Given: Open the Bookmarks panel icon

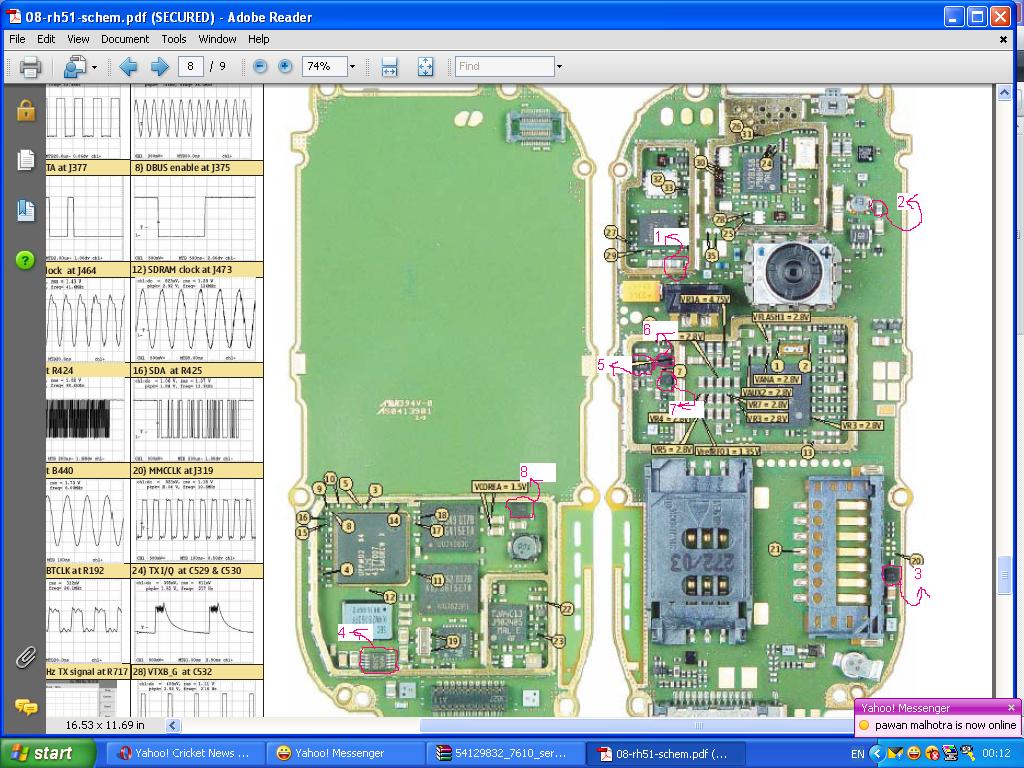Looking at the screenshot, I should coord(25,210).
